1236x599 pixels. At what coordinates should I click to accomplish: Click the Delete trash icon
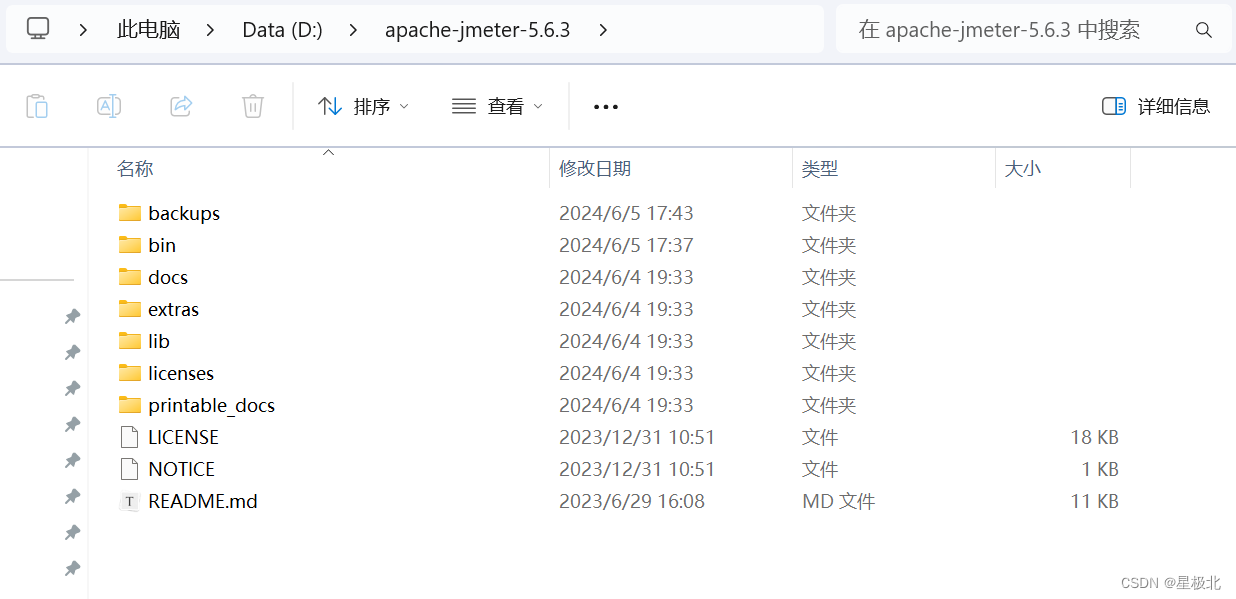pos(252,106)
